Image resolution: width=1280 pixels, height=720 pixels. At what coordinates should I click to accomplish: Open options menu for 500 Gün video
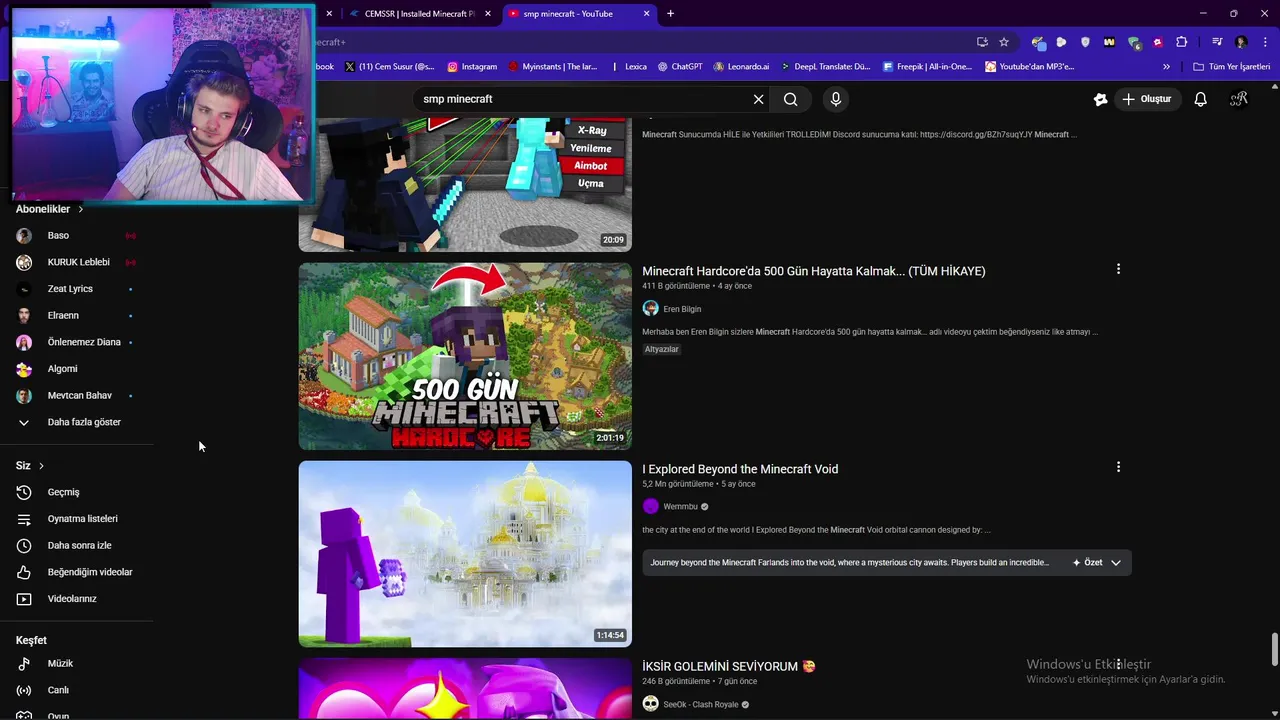tap(1118, 269)
